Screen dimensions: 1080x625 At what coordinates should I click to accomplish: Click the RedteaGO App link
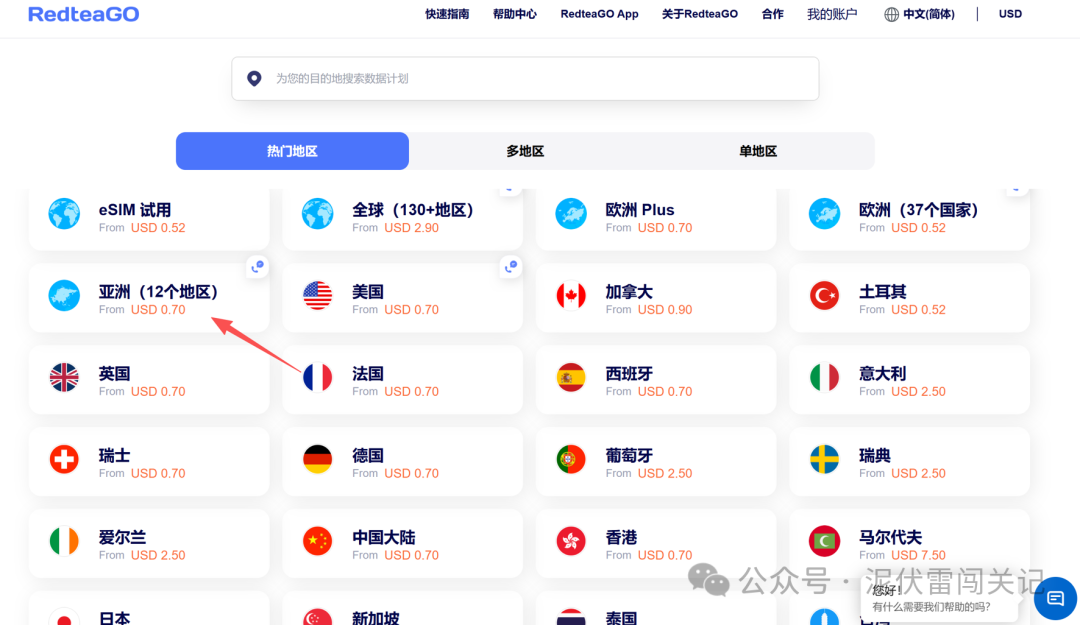599,14
